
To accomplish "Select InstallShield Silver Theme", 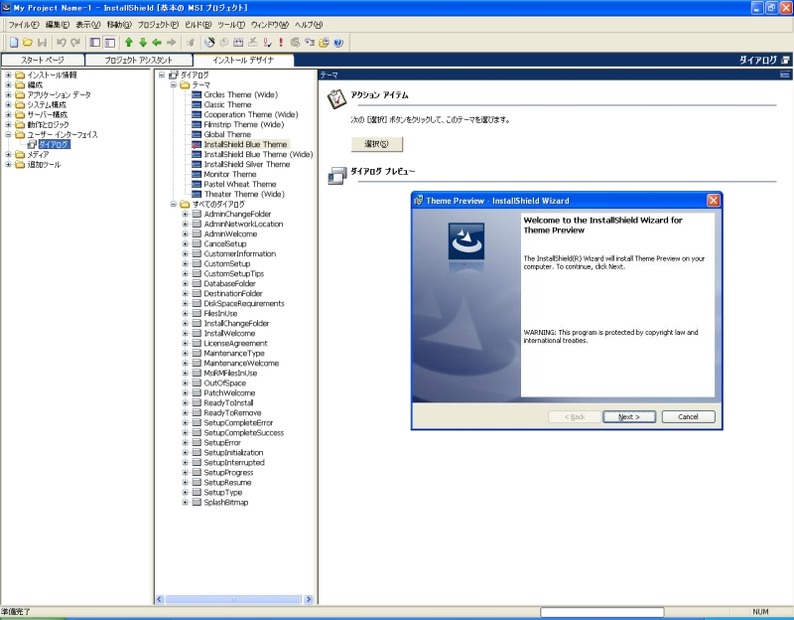I will click(247, 165).
